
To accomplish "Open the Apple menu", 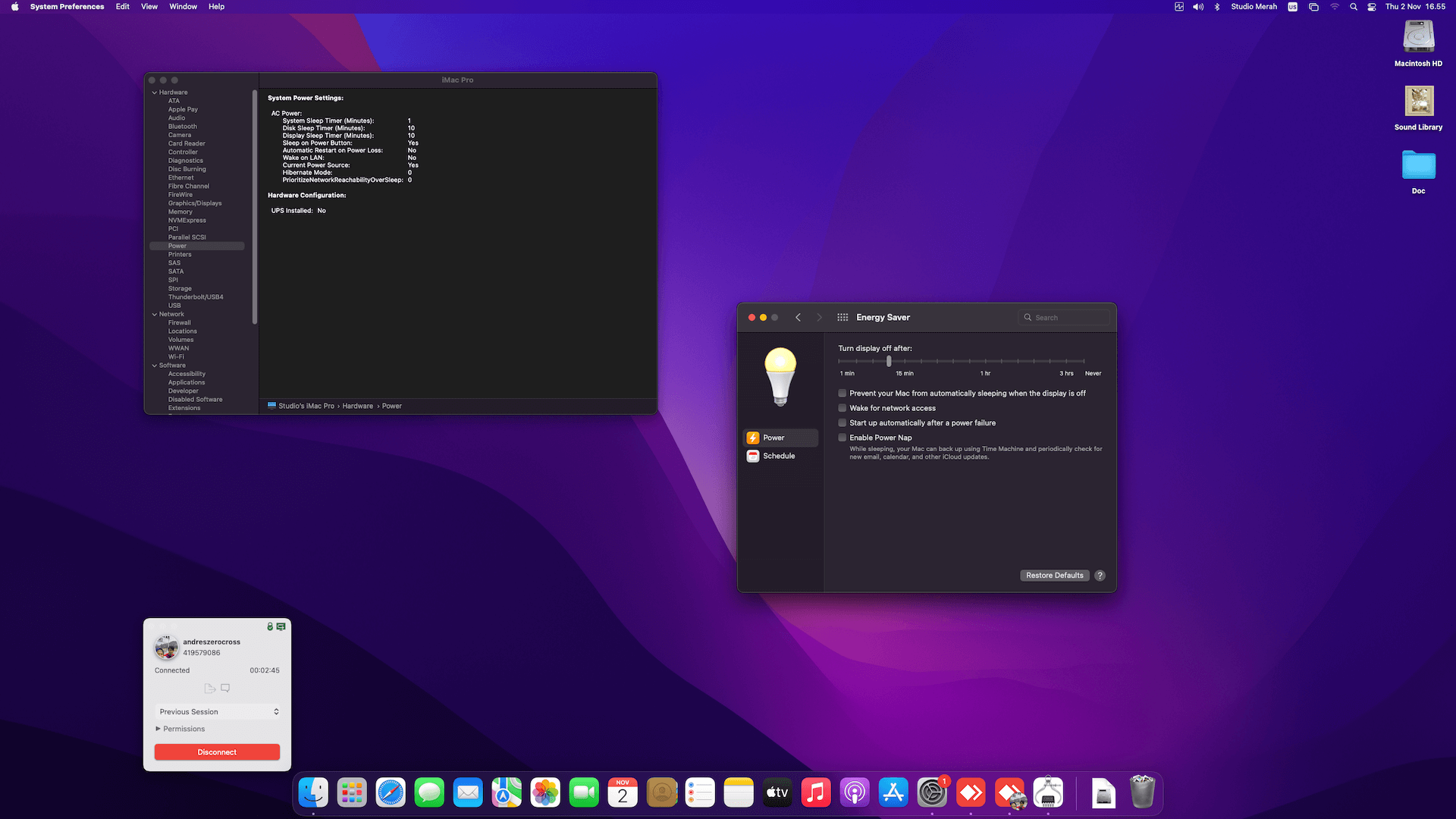I will click(x=14, y=7).
